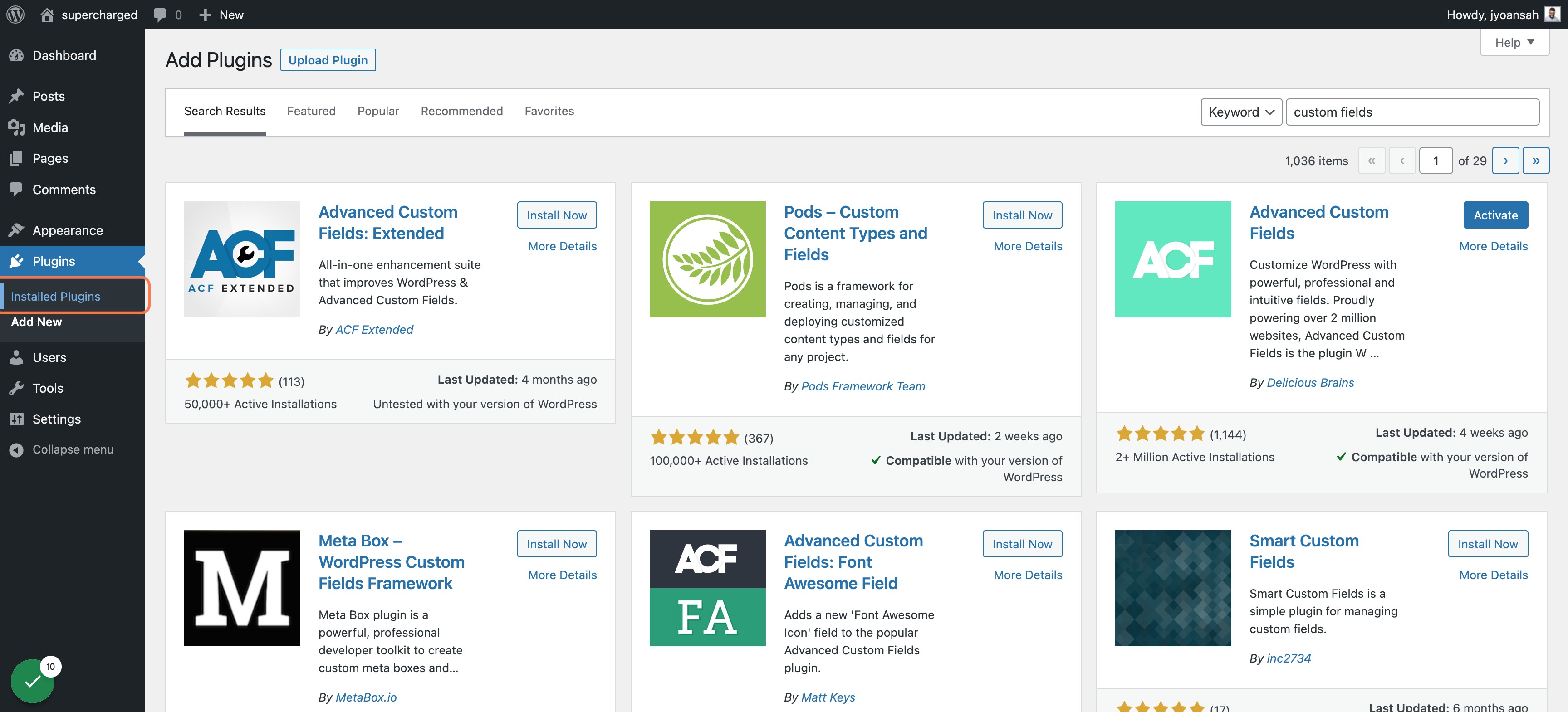Viewport: 1568px width, 712px height.
Task: Click the current page number field
Action: tap(1436, 161)
